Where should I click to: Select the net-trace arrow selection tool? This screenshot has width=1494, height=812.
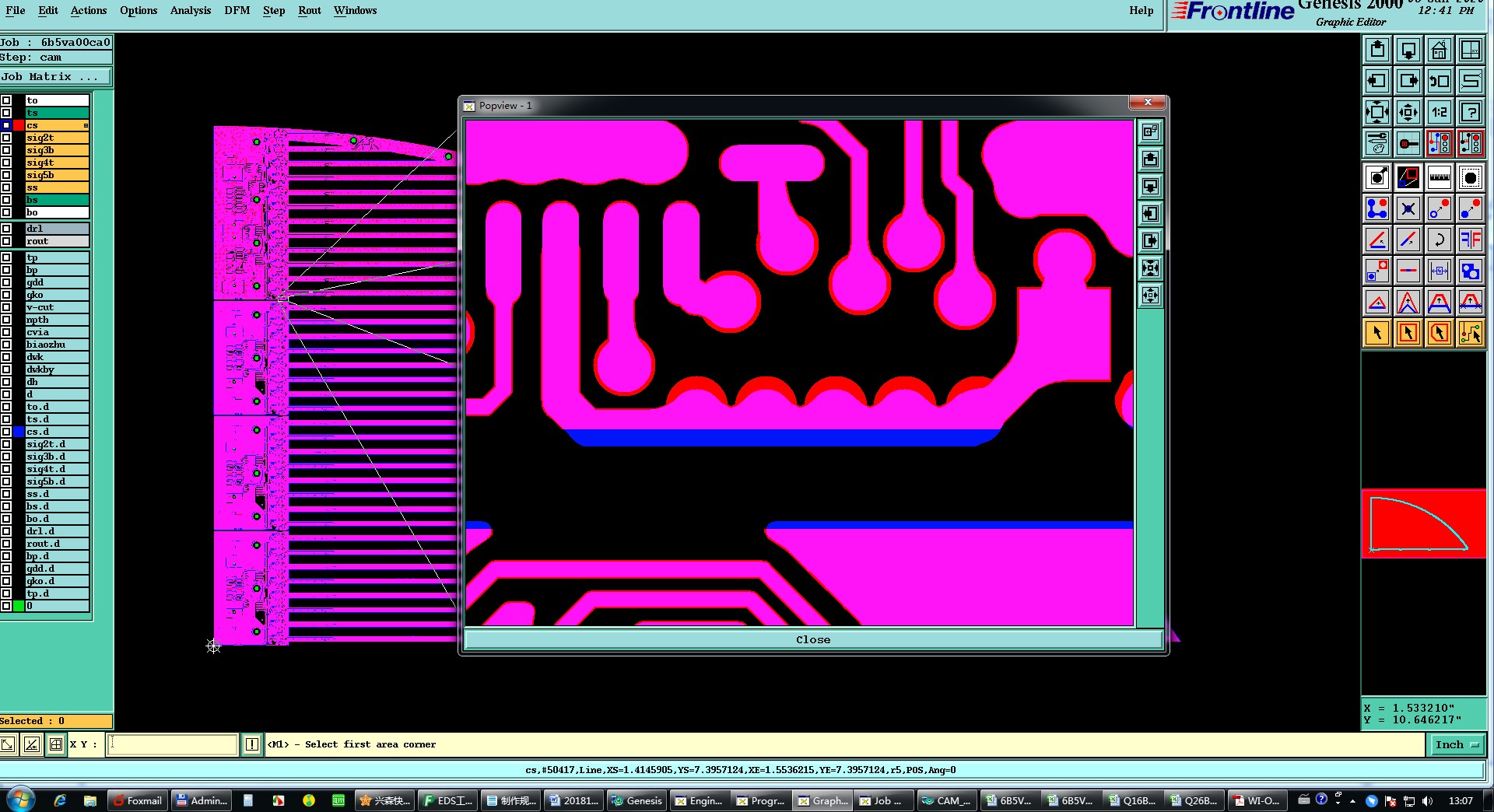[1471, 333]
